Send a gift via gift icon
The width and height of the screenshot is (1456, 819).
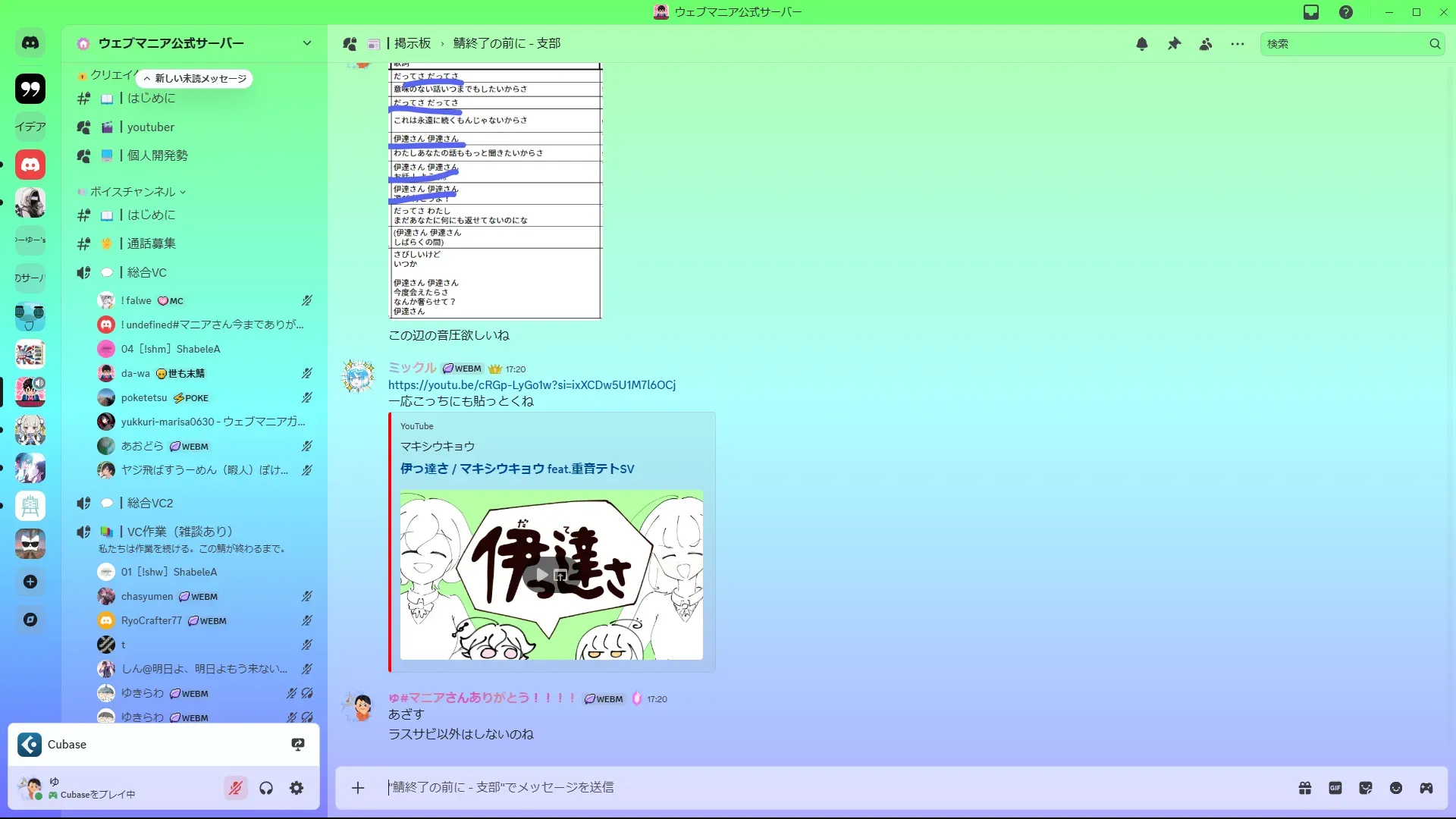coord(1305,788)
